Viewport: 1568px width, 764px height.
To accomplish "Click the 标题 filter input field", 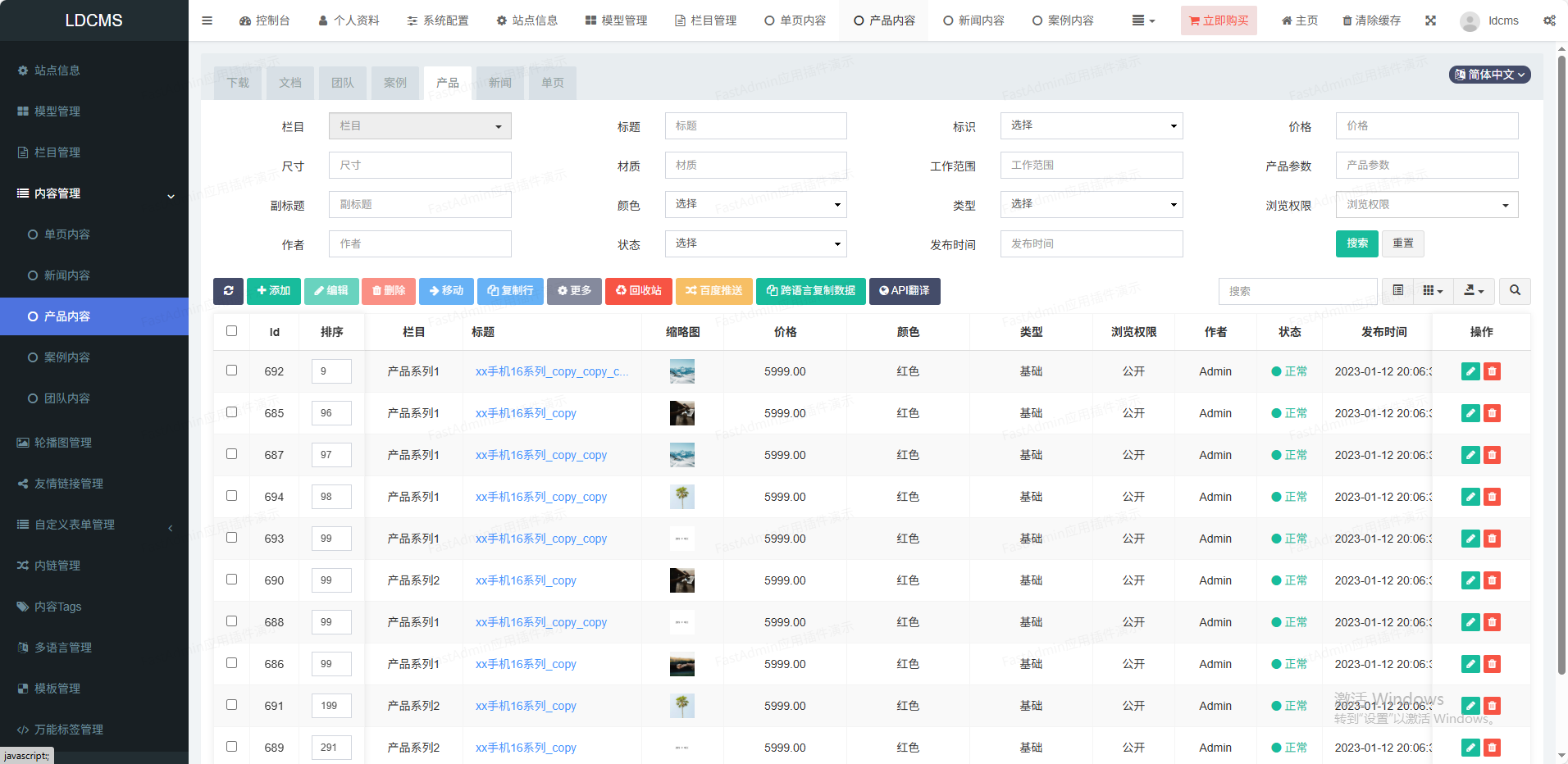I will (x=755, y=126).
